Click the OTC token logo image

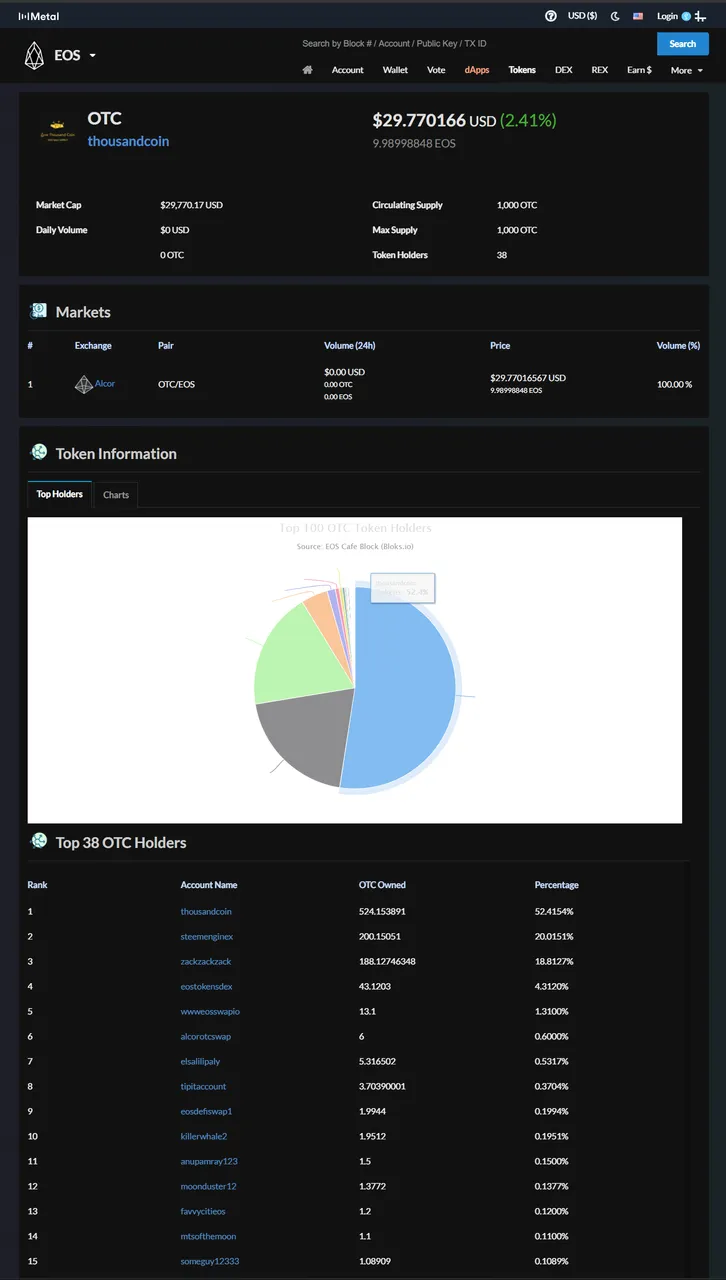[x=56, y=130]
